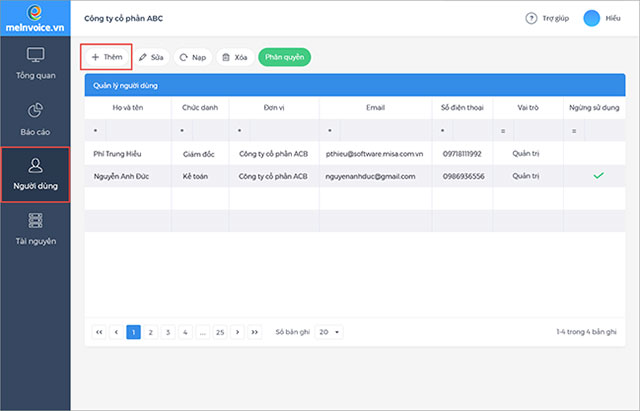Open the Báo cáo reports icon

click(36, 111)
